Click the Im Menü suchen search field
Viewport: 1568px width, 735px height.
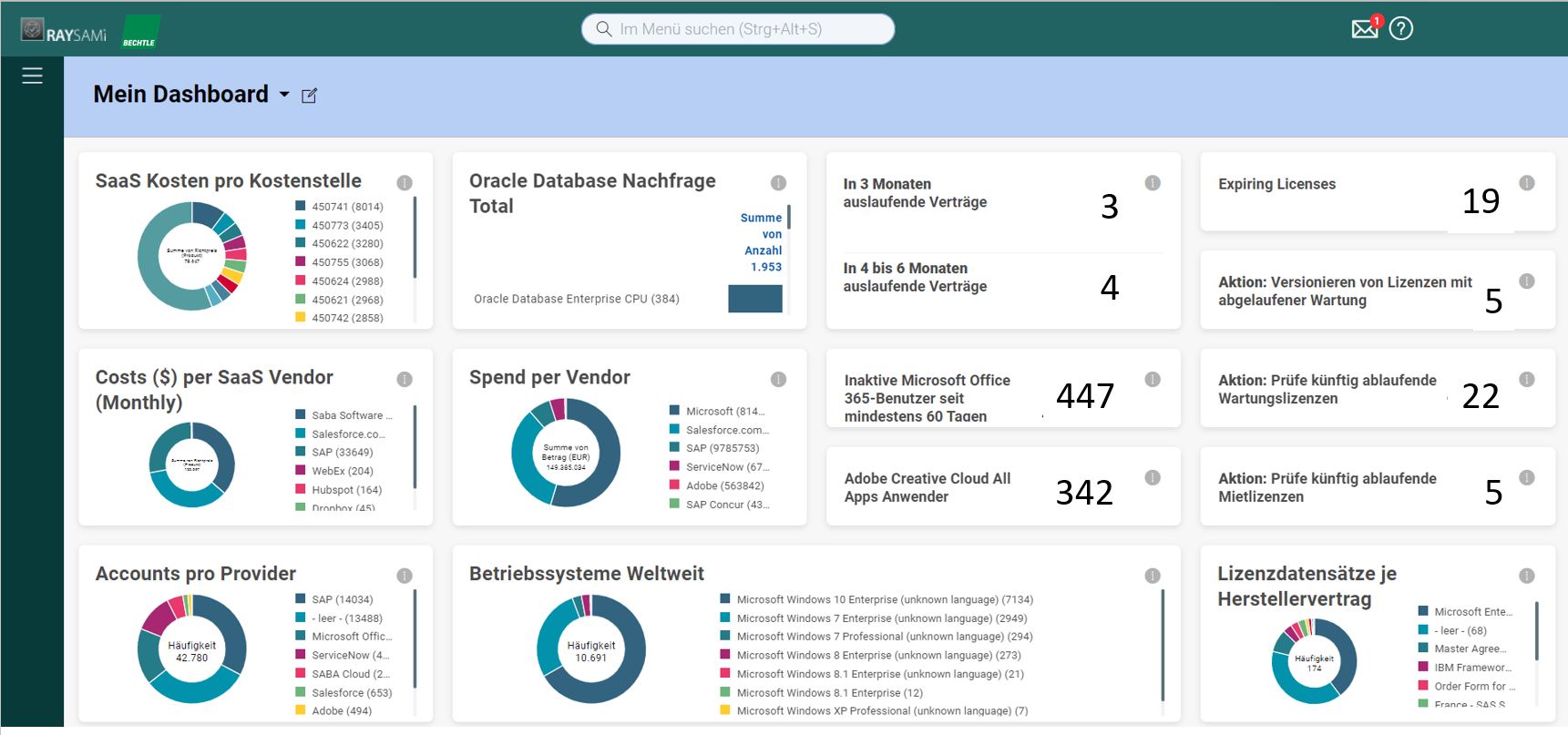tap(738, 29)
